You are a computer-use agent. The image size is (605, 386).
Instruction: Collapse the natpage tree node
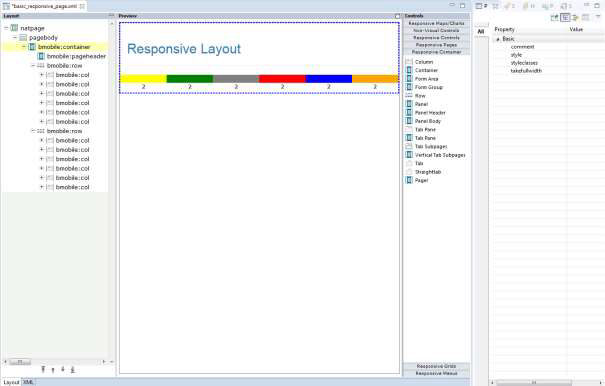(x=6, y=28)
